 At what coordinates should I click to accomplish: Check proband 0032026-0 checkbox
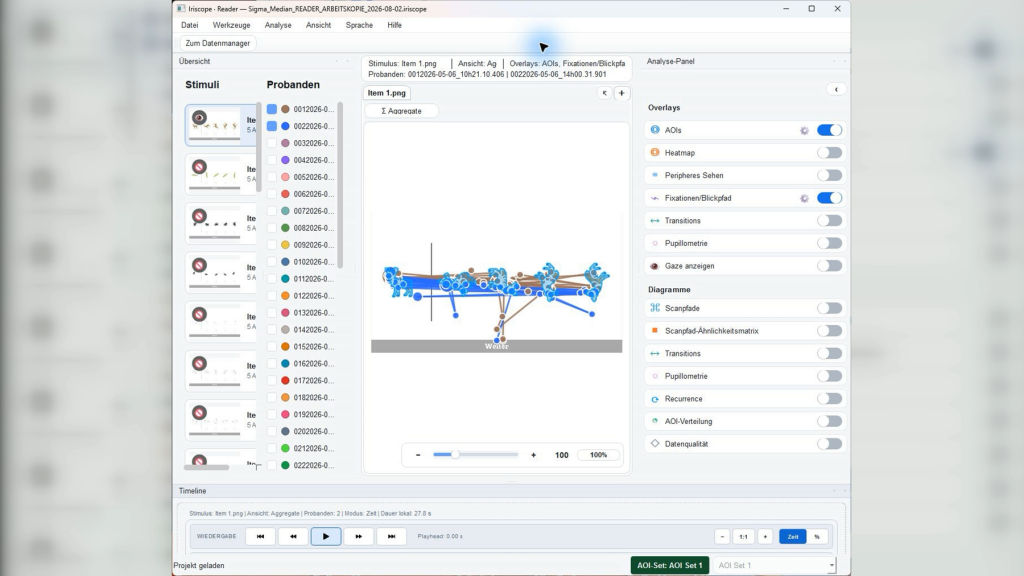tap(272, 143)
